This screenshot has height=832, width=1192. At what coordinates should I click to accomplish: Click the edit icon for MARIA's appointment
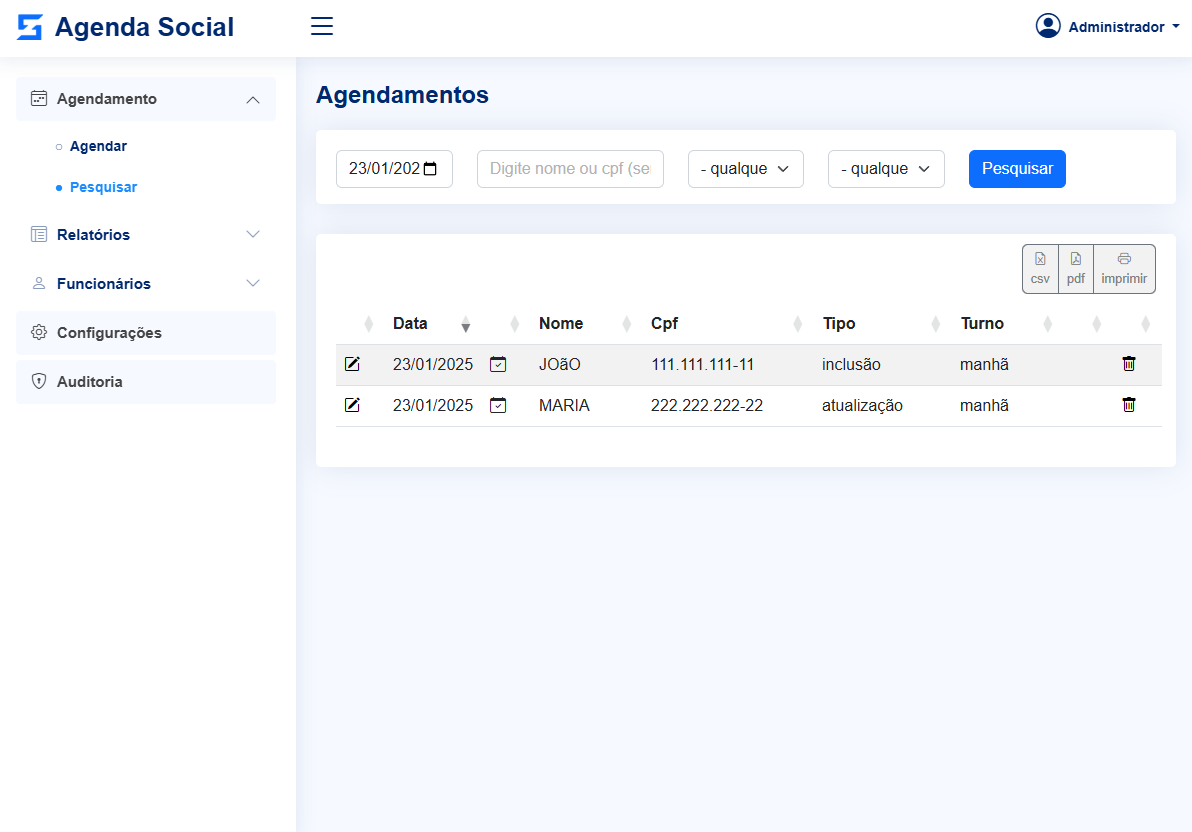352,405
